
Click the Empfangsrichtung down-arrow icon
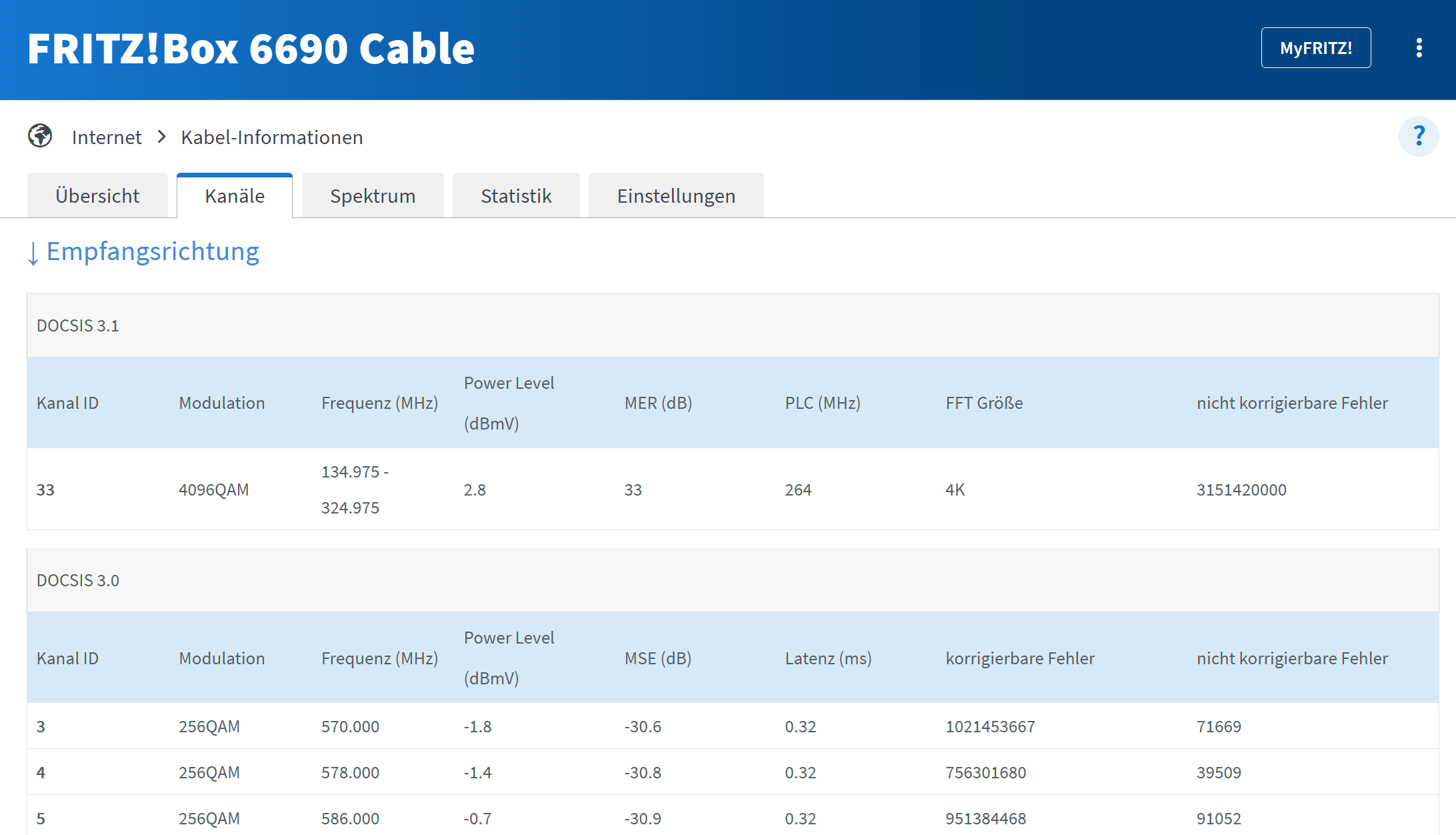click(33, 253)
